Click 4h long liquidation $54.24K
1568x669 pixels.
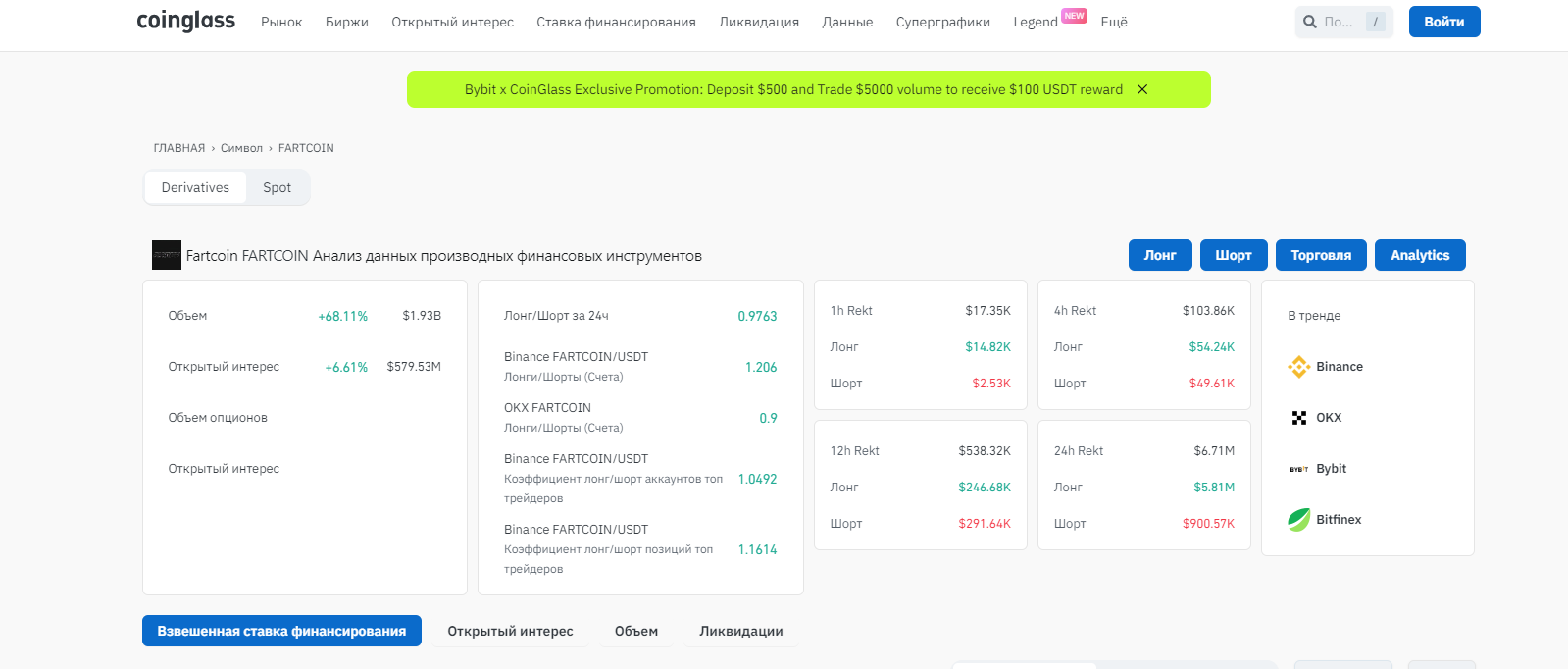(x=1212, y=347)
